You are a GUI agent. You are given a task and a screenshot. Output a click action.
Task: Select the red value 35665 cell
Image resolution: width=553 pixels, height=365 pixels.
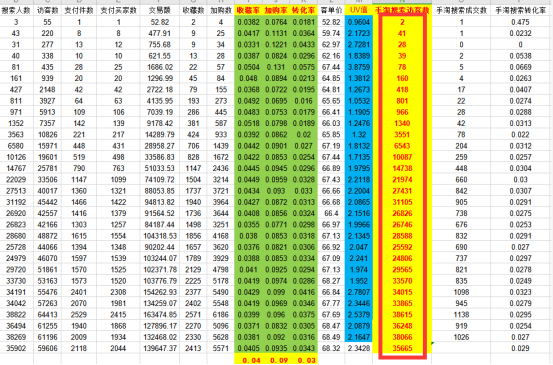coord(402,348)
